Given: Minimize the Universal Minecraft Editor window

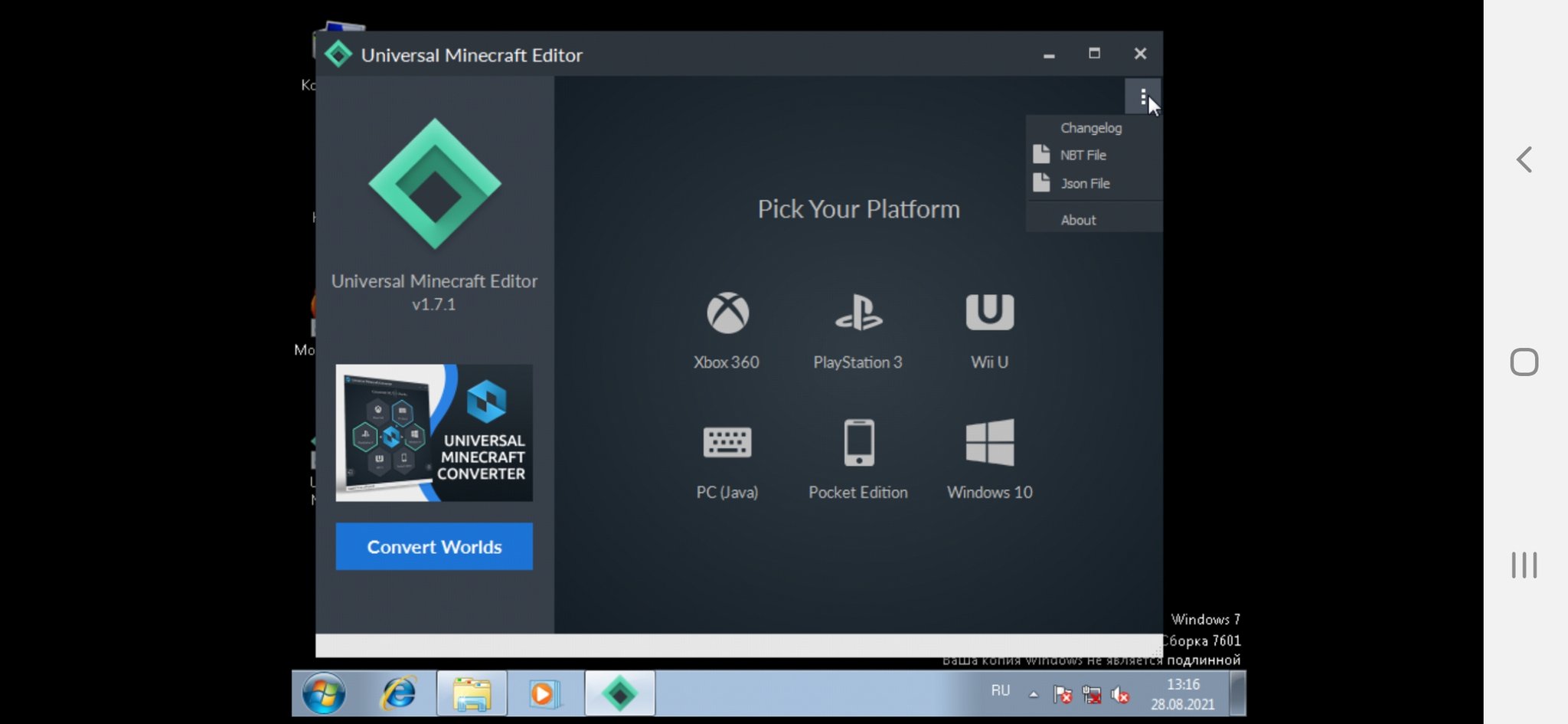Looking at the screenshot, I should click(1049, 54).
